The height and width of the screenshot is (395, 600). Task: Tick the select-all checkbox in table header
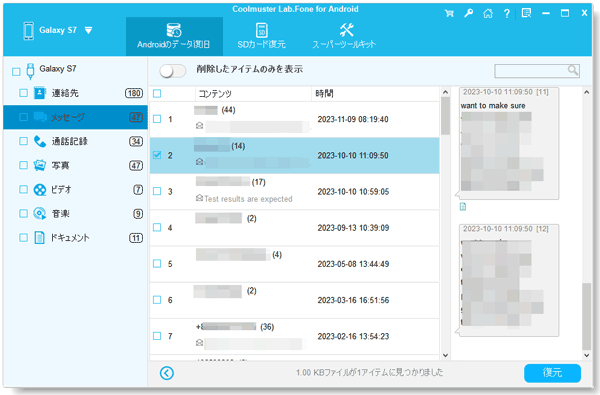coord(157,93)
